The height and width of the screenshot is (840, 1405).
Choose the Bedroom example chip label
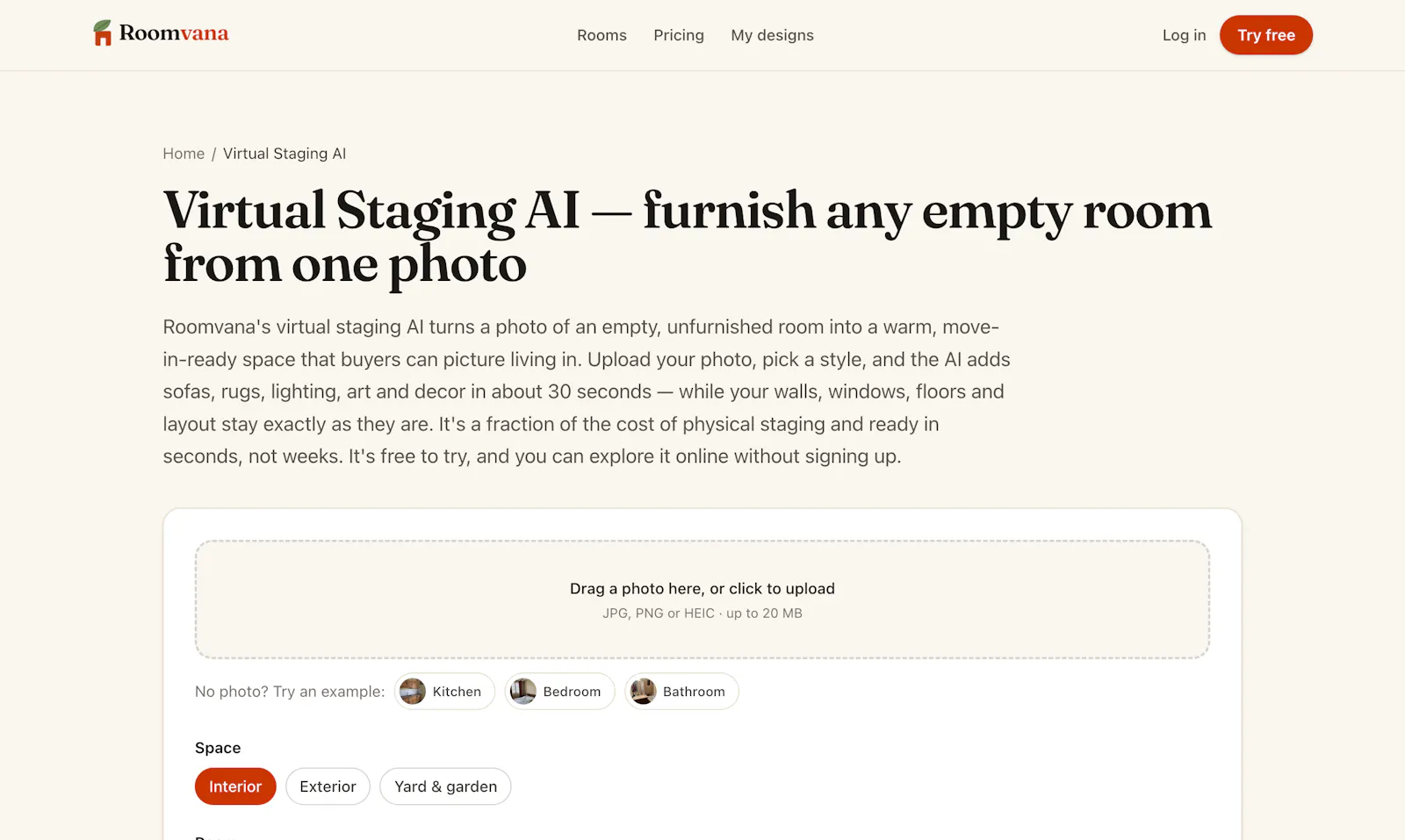pos(572,692)
